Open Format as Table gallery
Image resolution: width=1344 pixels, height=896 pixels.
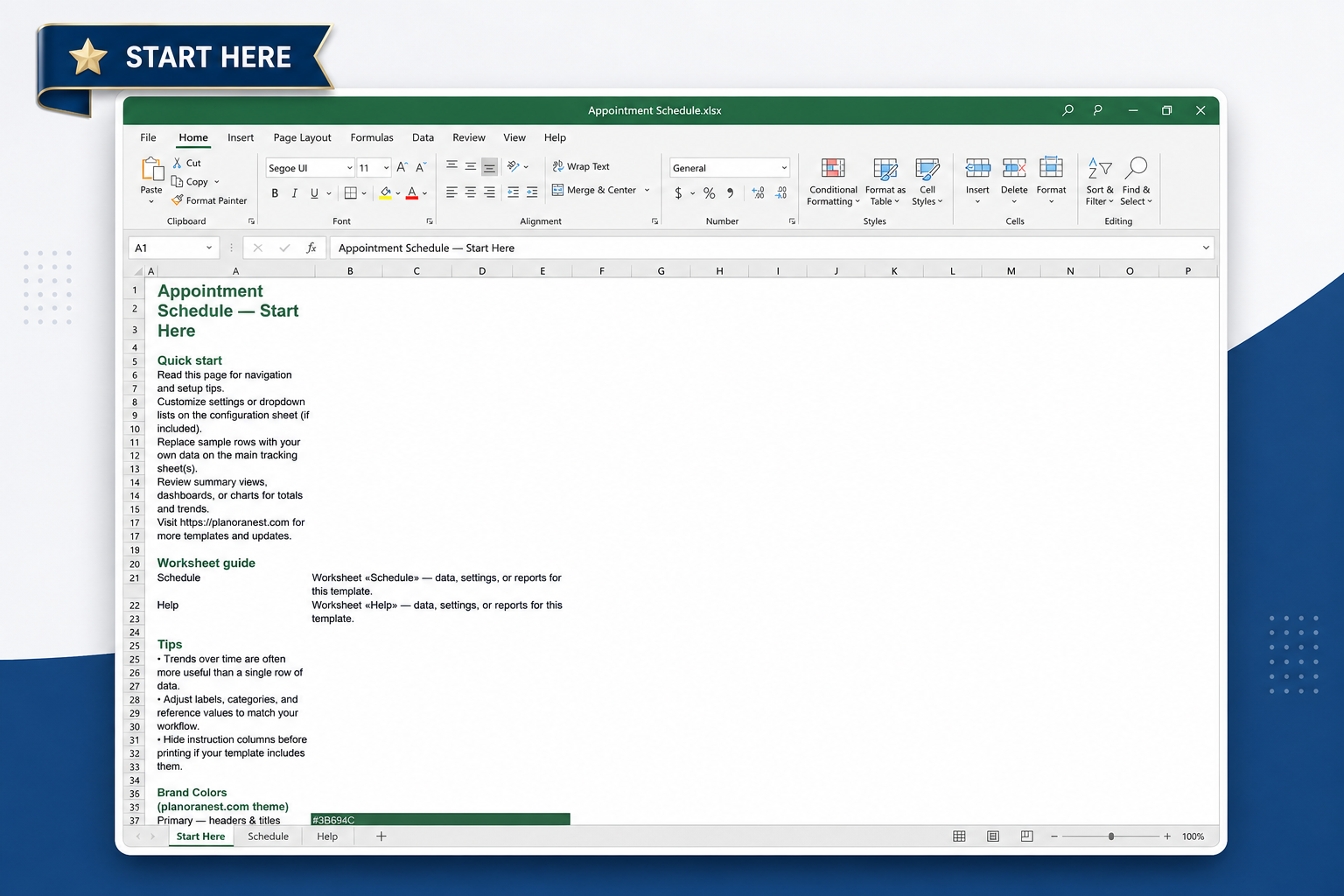click(x=885, y=182)
